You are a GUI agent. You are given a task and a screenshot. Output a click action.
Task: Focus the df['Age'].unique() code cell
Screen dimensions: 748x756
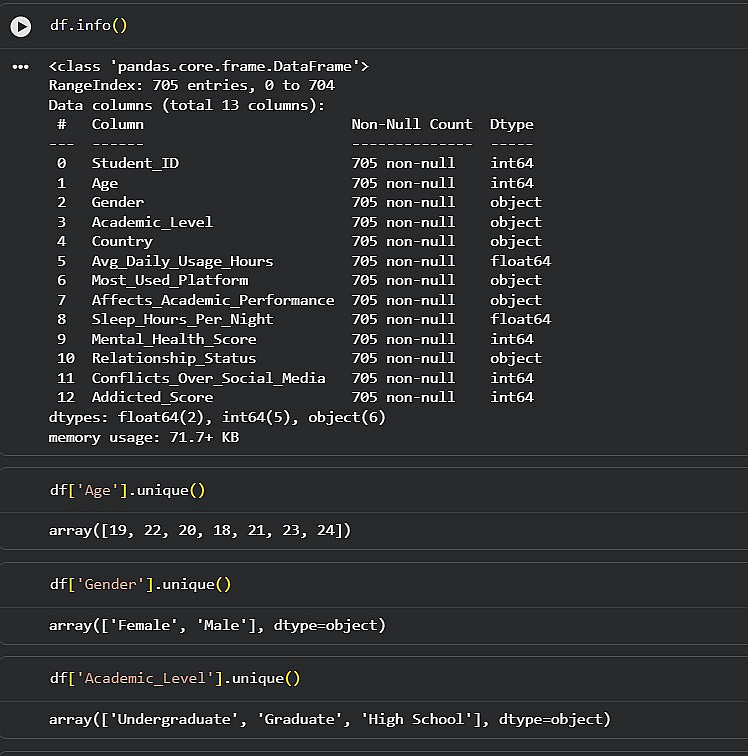127,491
